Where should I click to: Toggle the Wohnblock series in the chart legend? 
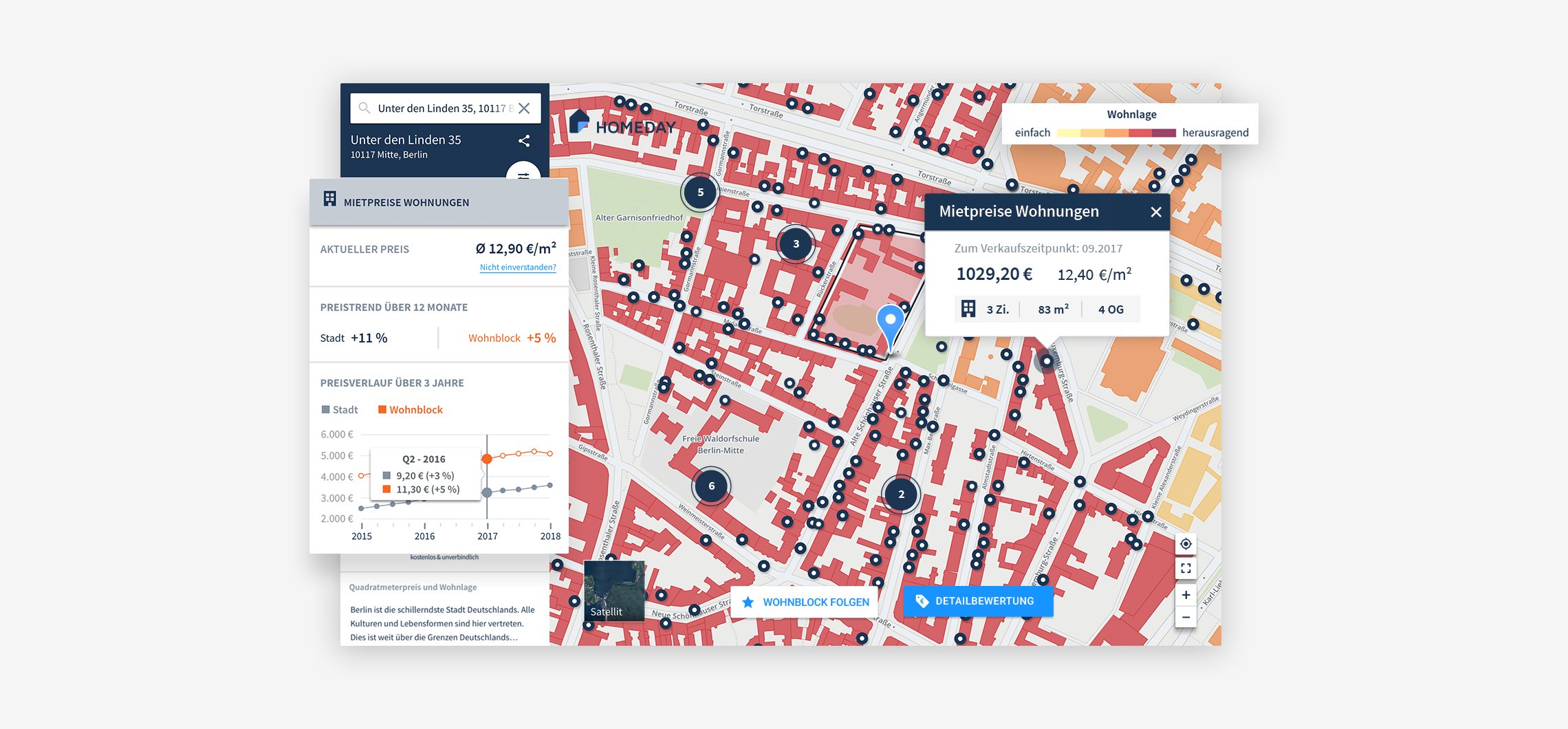pyautogui.click(x=410, y=409)
